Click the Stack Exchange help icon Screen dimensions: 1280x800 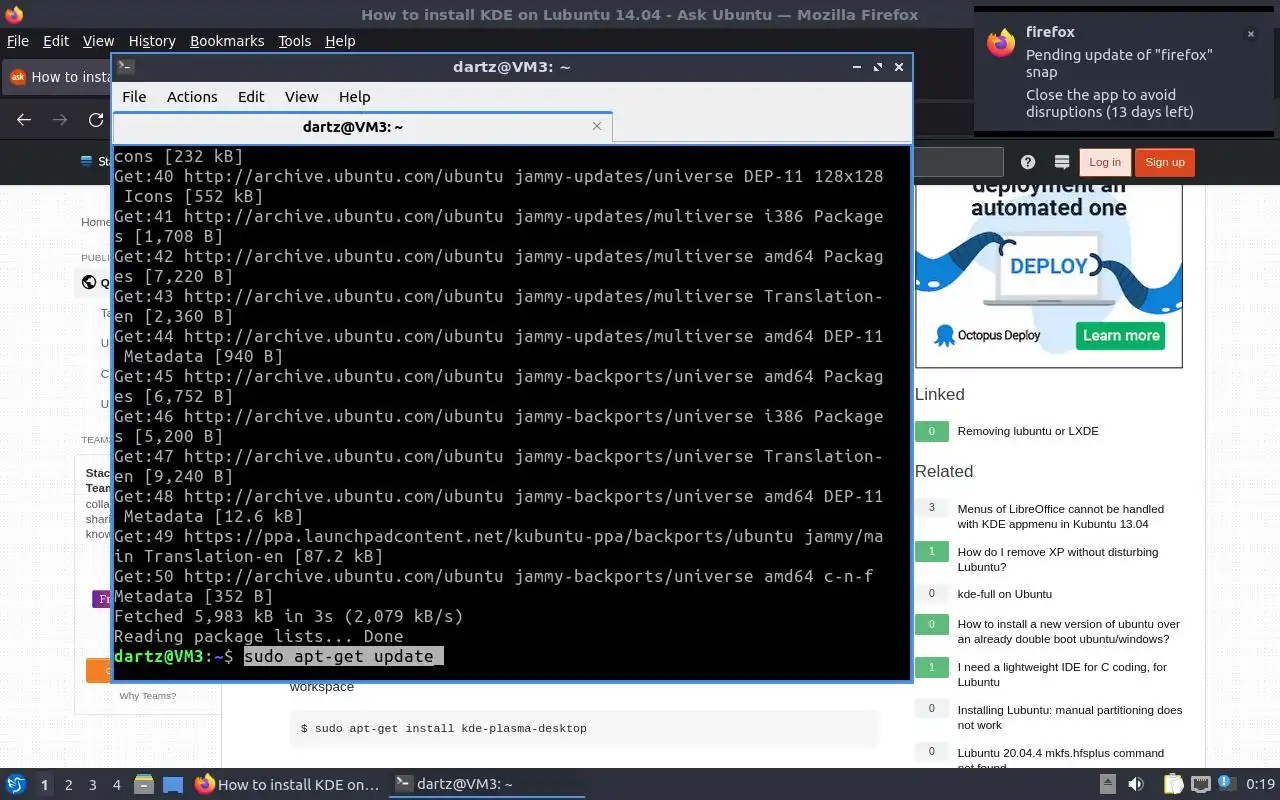(1028, 162)
